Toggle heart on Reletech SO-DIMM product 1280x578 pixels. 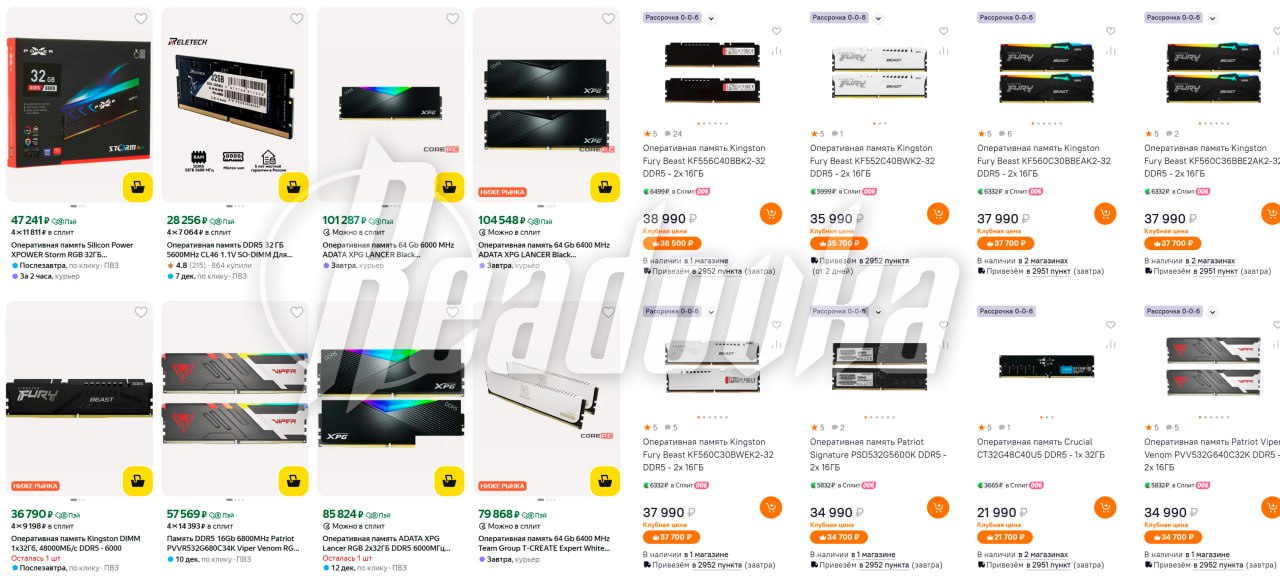point(297,19)
